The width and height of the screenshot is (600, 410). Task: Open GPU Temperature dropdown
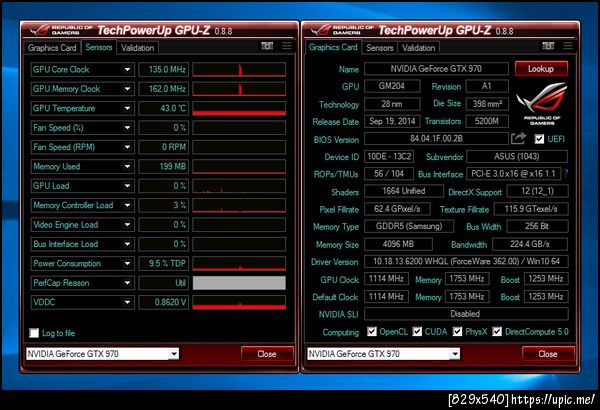click(x=127, y=108)
